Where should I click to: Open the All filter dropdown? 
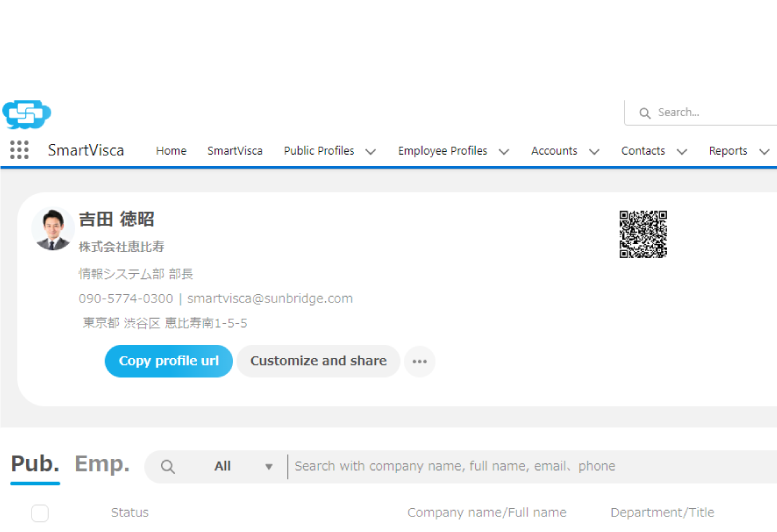click(243, 466)
